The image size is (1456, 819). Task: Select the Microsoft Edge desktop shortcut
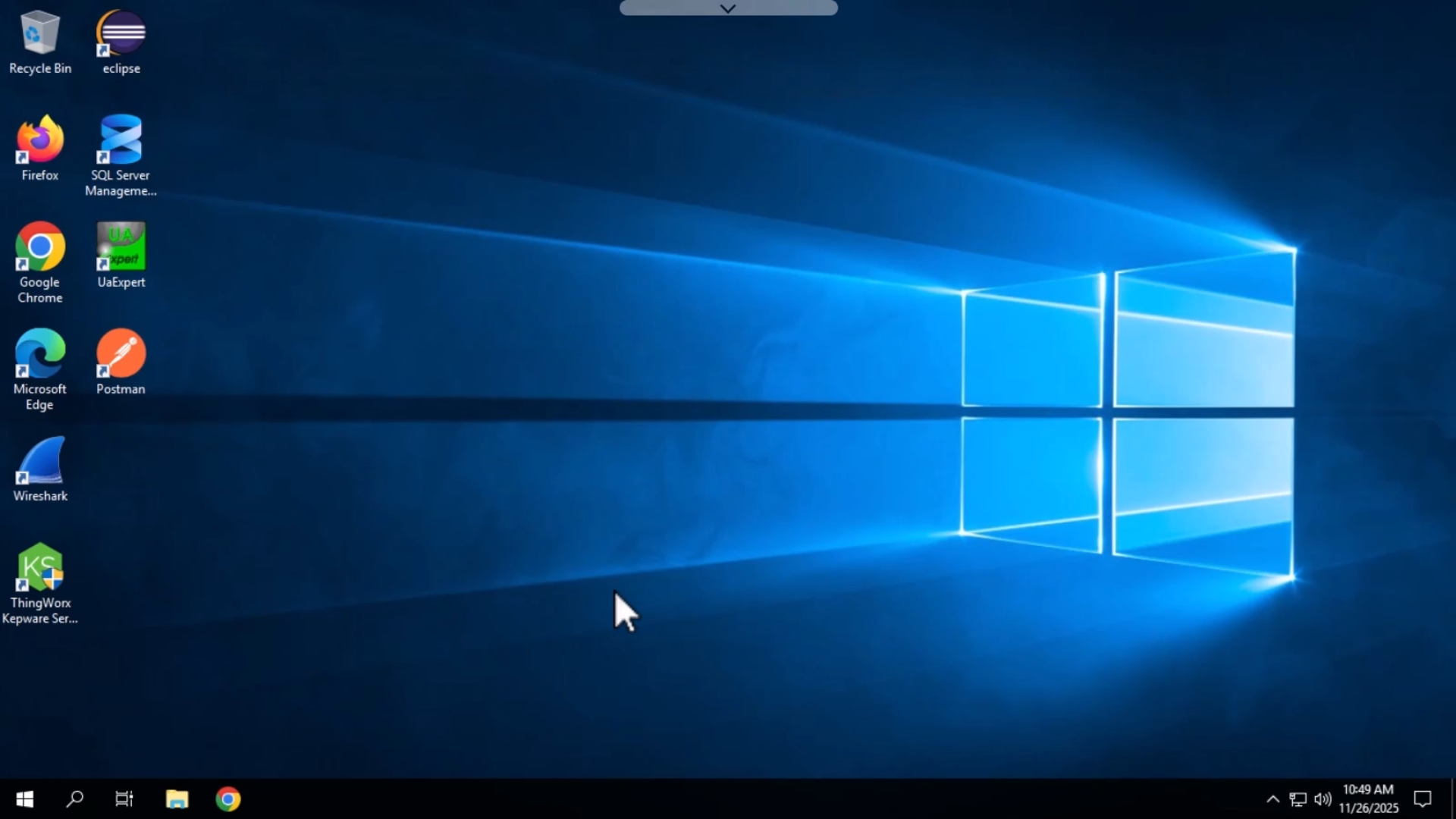pos(40,370)
